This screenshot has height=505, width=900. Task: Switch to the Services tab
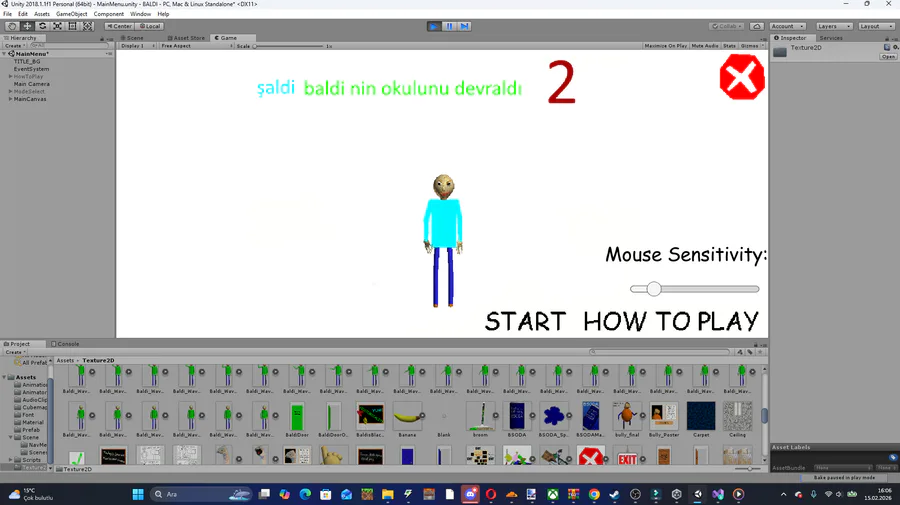click(x=831, y=38)
